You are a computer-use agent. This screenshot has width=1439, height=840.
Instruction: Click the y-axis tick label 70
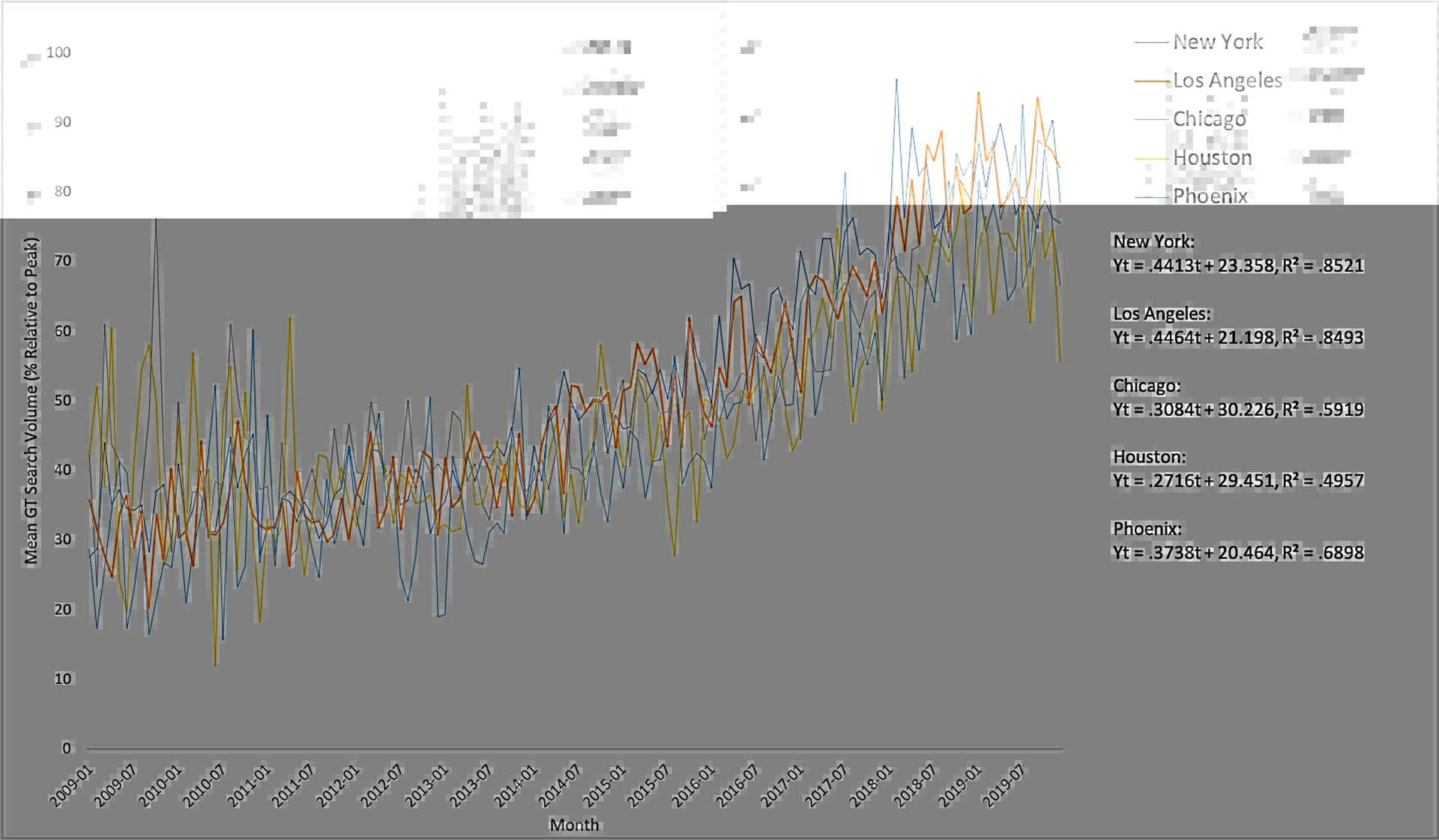tap(63, 261)
